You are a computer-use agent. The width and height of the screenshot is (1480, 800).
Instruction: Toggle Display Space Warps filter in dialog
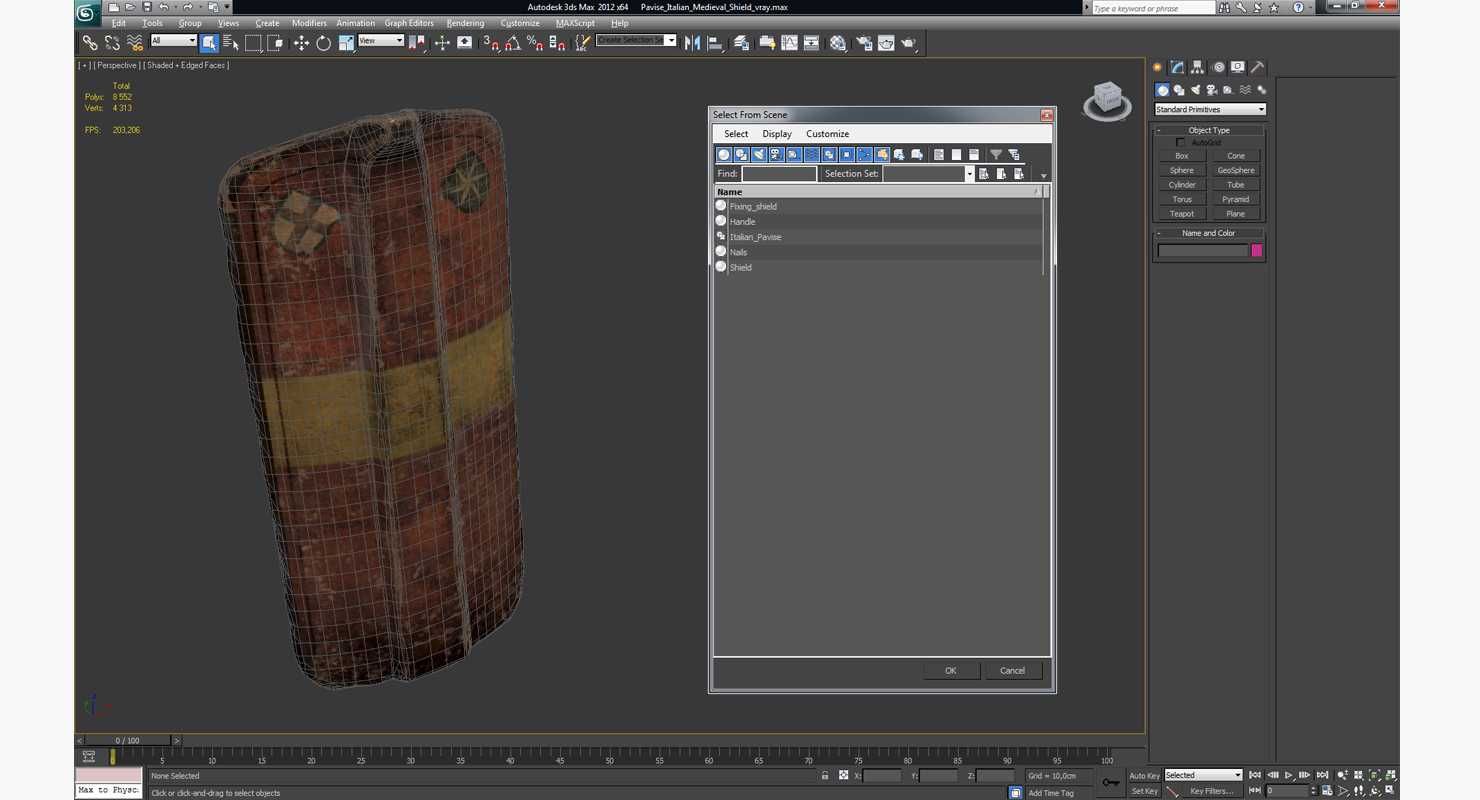[811, 154]
